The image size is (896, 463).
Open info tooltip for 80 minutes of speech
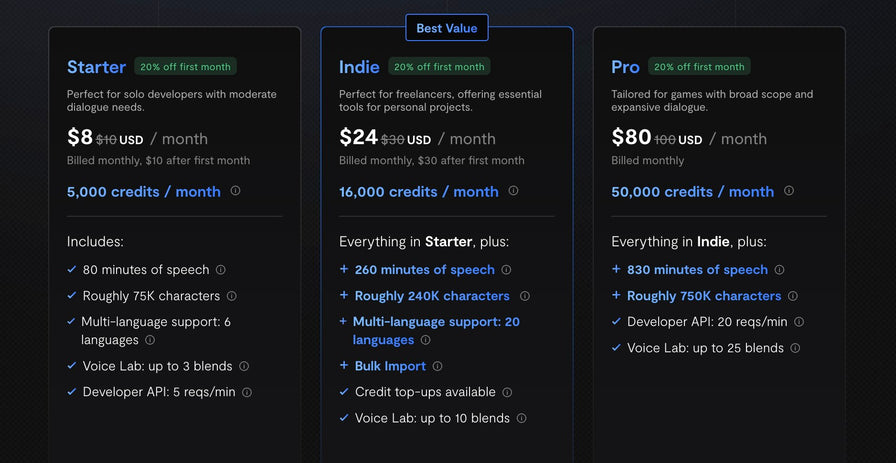221,270
